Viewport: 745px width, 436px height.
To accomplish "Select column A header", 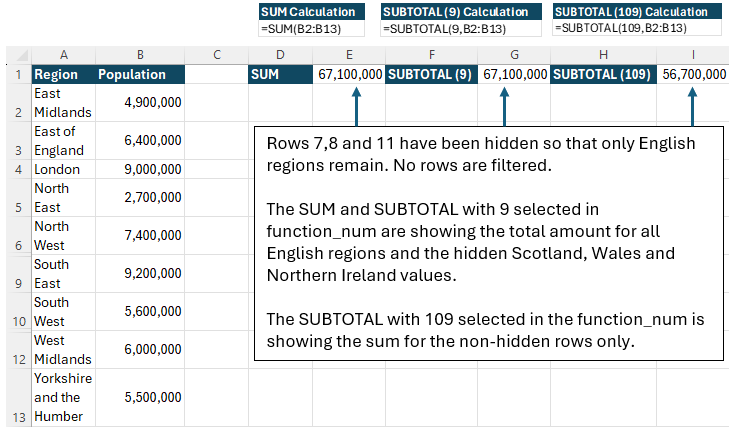I will click(63, 54).
